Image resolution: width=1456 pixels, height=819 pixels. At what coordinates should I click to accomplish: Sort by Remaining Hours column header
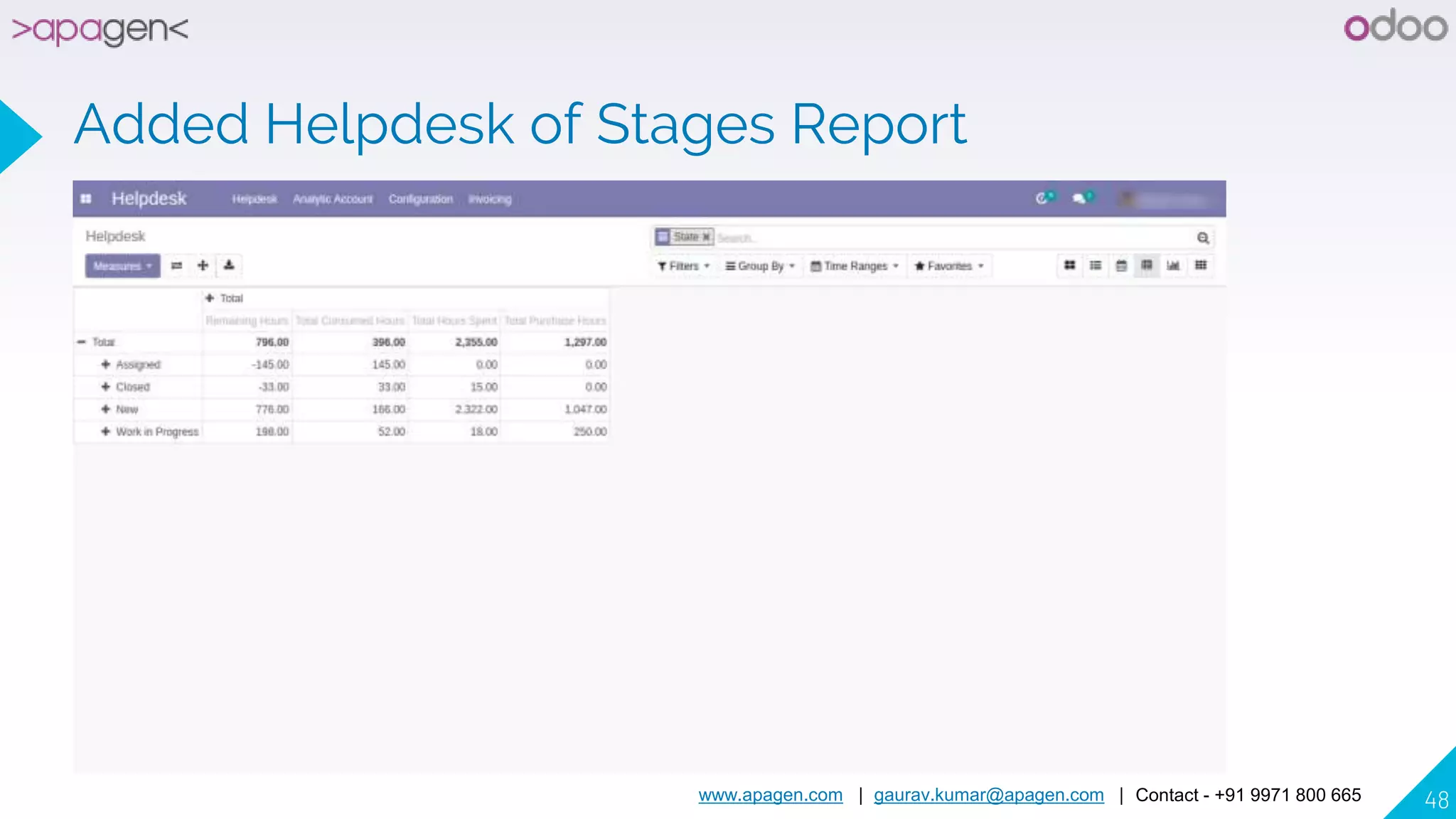coord(247,321)
